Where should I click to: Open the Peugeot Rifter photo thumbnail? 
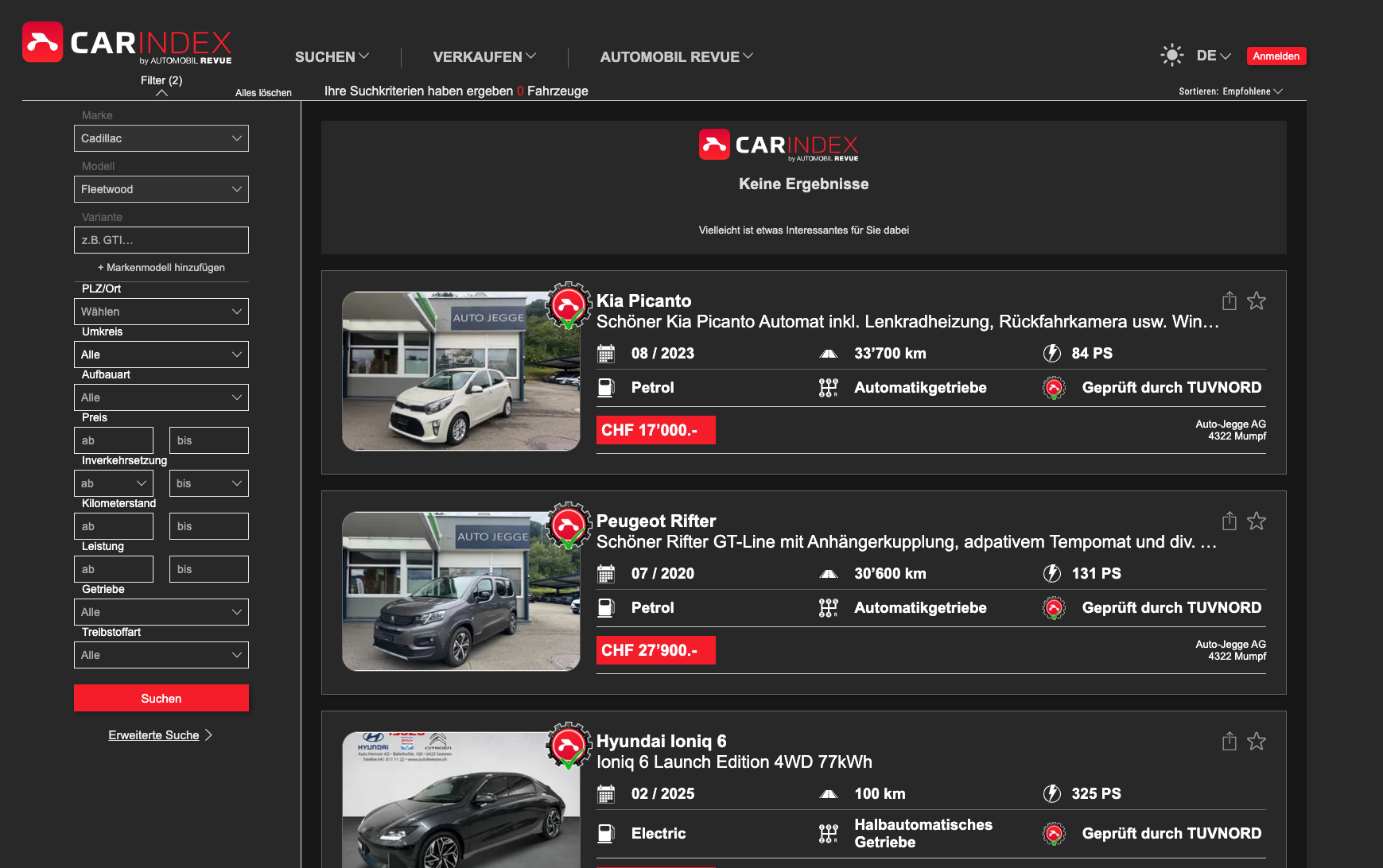click(461, 591)
